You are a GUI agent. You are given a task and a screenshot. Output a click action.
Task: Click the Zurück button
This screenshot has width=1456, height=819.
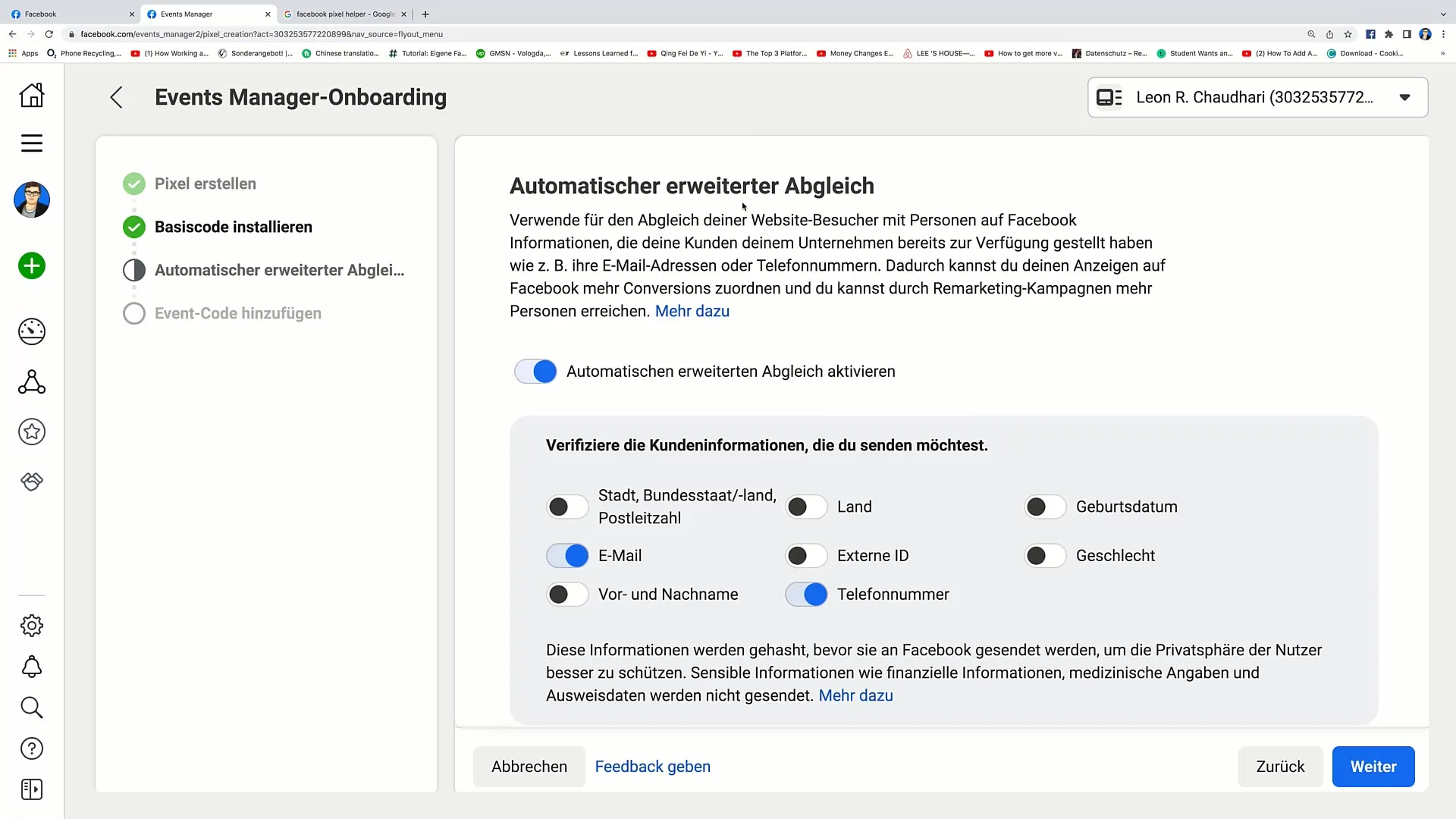click(x=1280, y=767)
